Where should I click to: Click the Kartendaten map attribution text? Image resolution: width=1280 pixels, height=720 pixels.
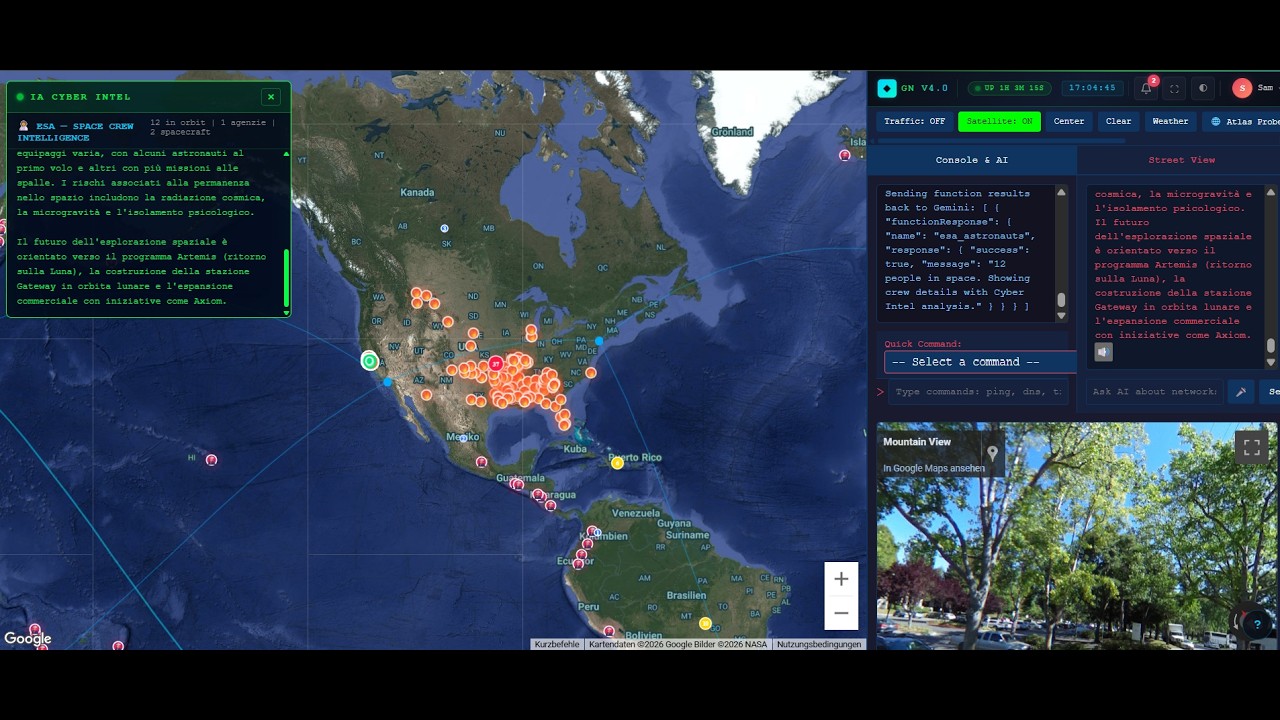click(678, 644)
